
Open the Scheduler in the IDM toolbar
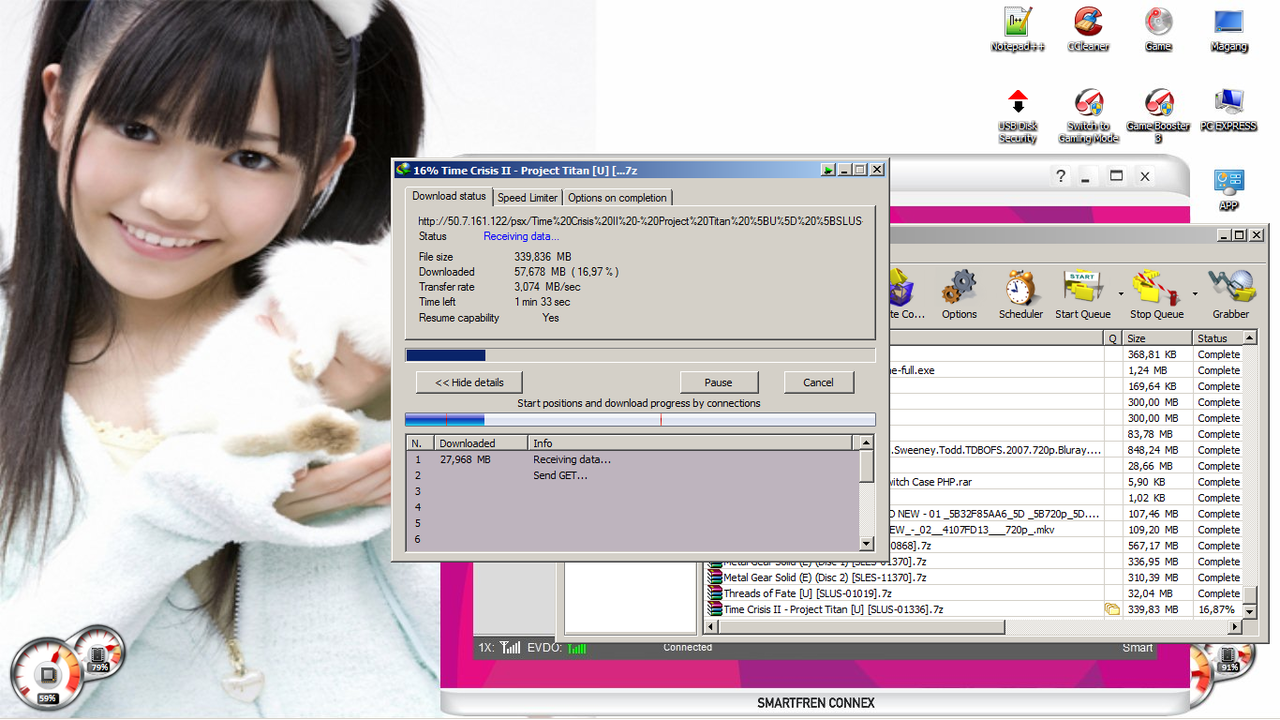coord(1021,295)
